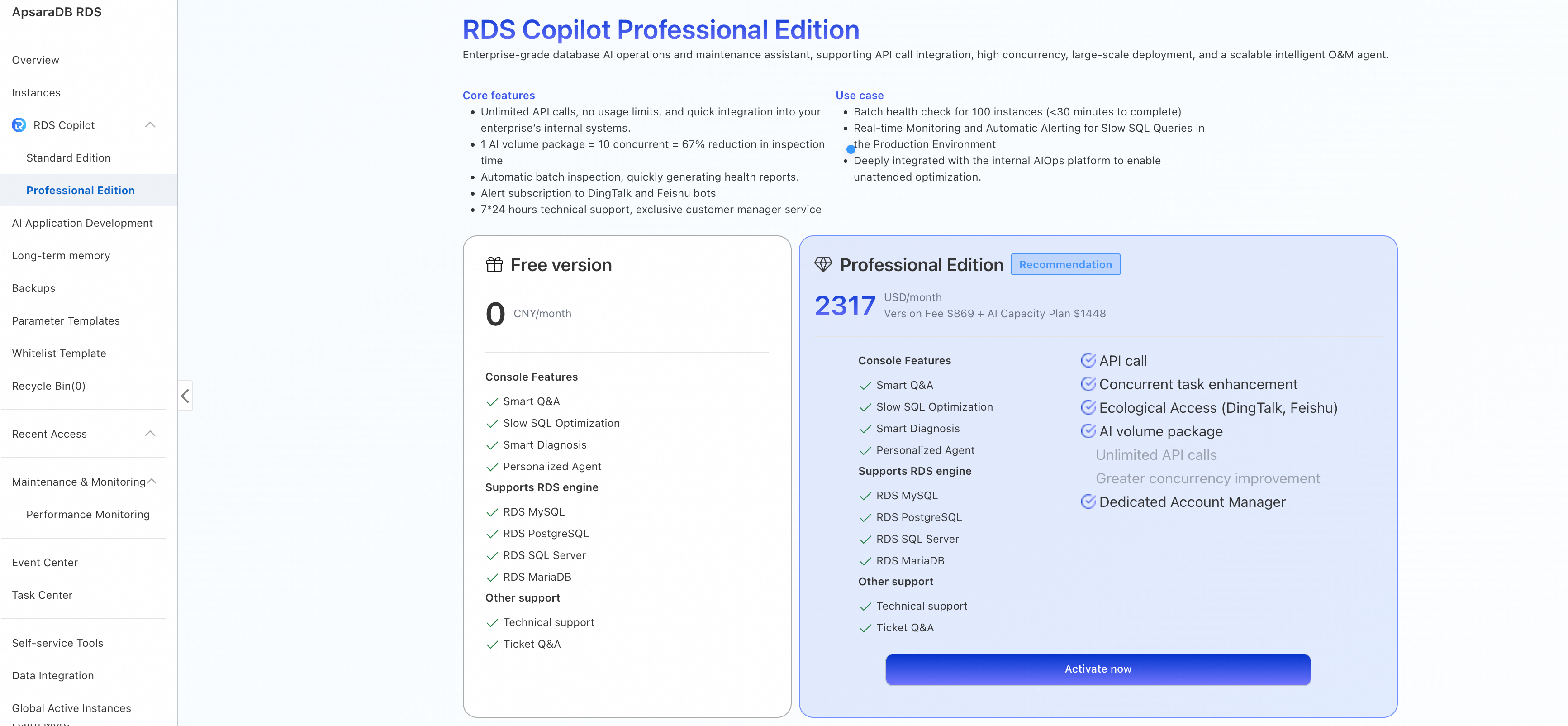
Task: Click the checkmark beside RDS MariaDB in Professional card
Action: point(865,561)
